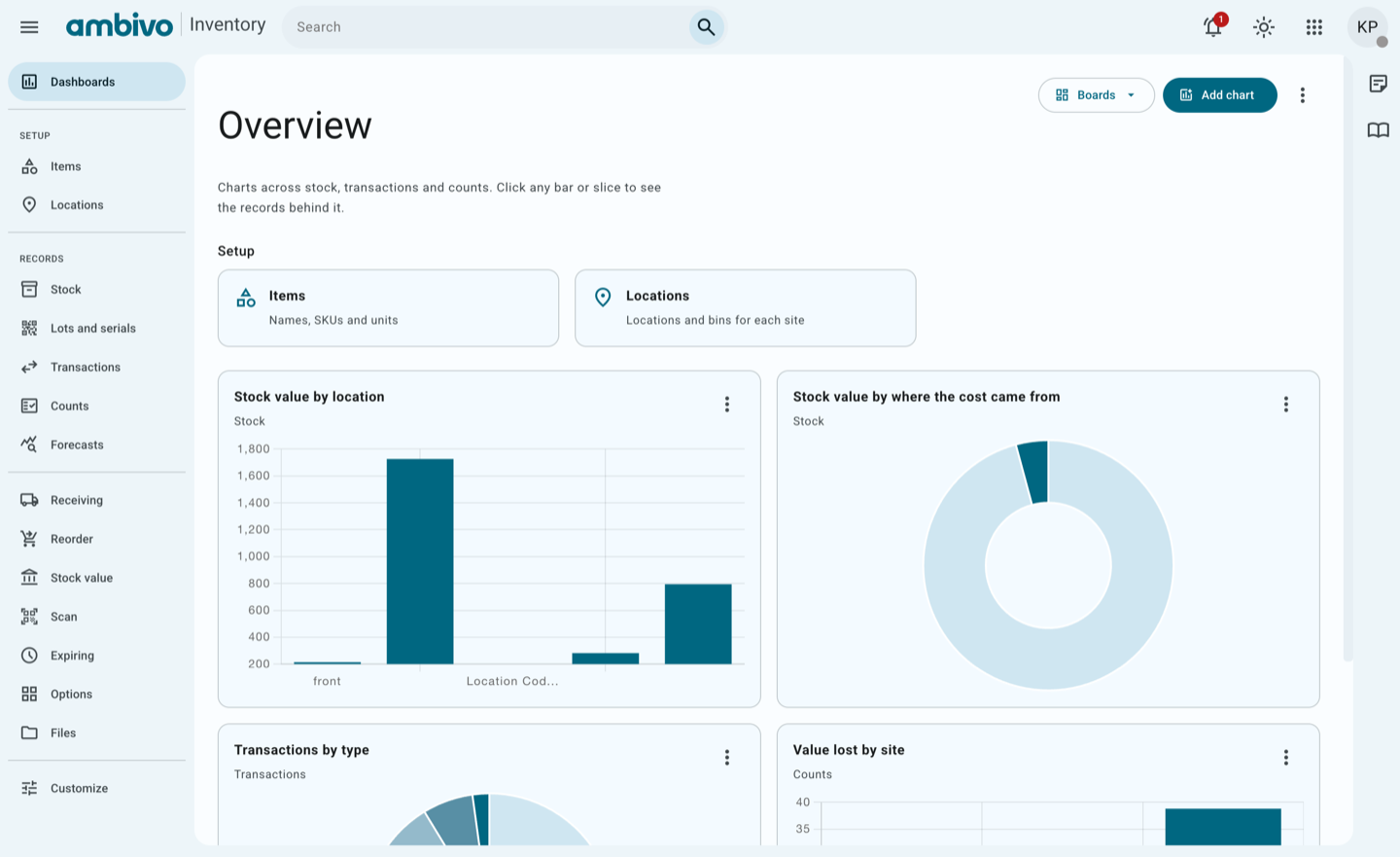The height and width of the screenshot is (857, 1400).
Task: Toggle light/dark theme sun icon
Action: click(x=1264, y=27)
